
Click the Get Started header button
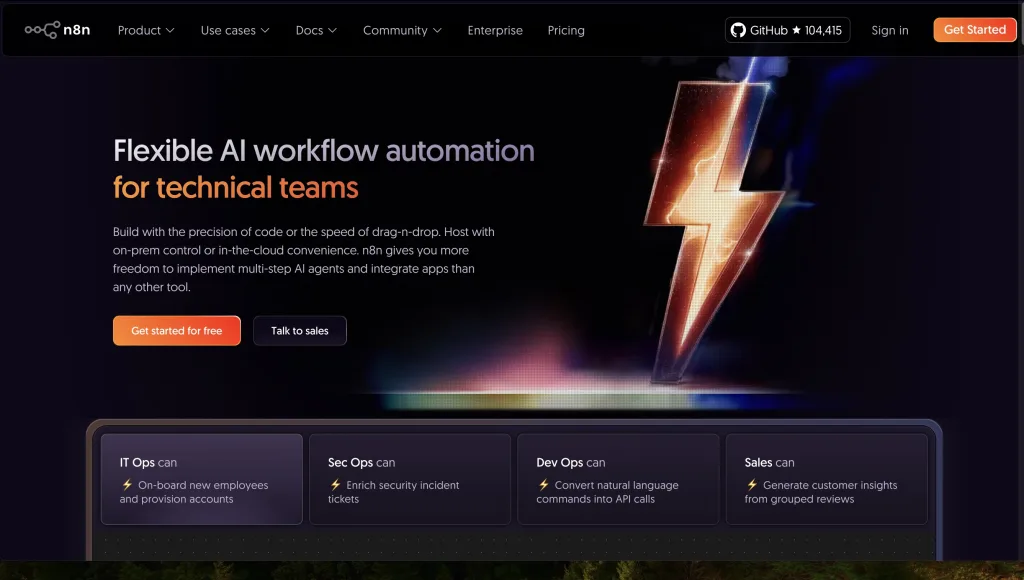click(x=975, y=30)
